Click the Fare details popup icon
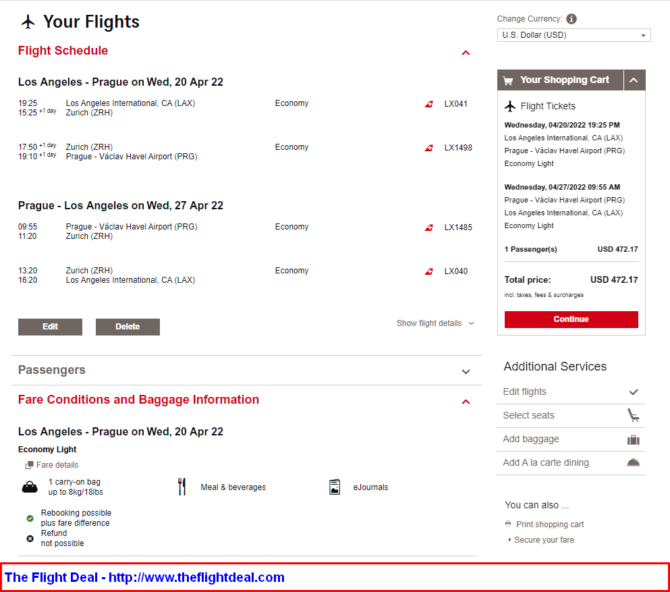The image size is (670, 592). (29, 465)
